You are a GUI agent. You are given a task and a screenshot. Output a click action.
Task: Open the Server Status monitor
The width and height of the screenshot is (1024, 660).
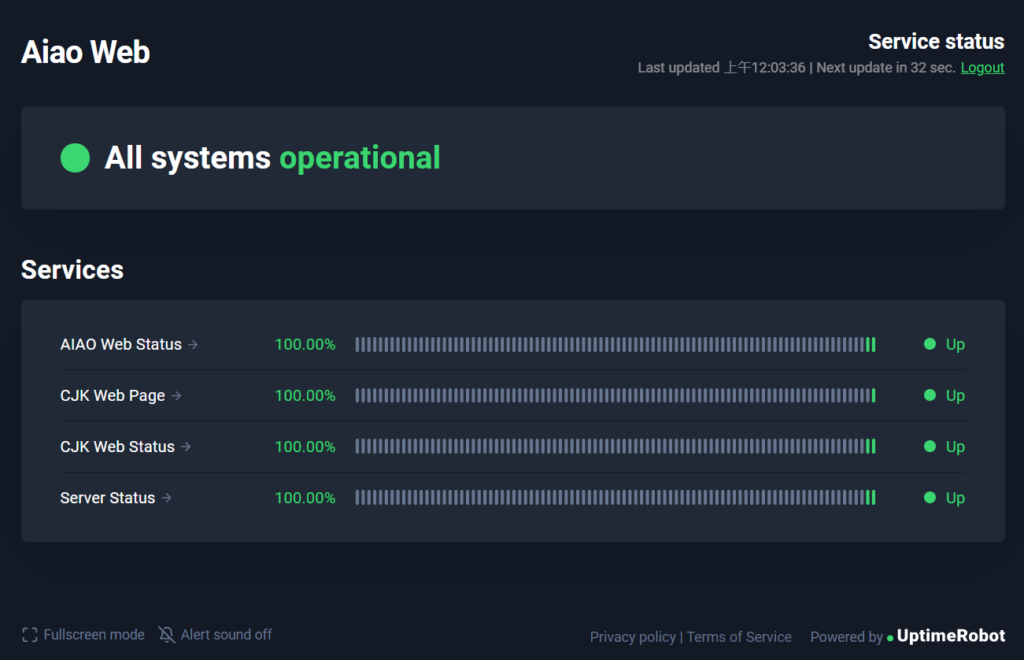108,497
